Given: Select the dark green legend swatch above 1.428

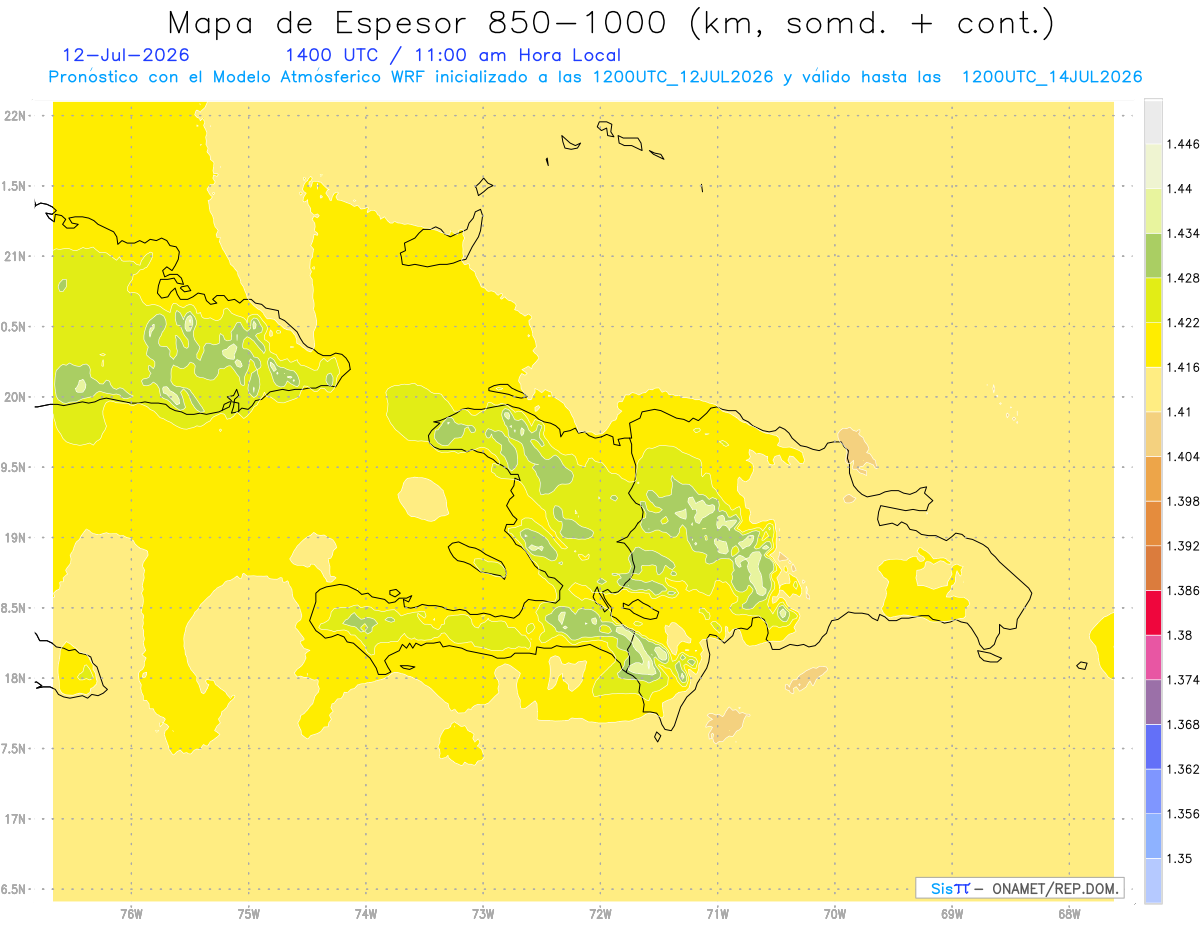Looking at the screenshot, I should tap(1153, 255).
